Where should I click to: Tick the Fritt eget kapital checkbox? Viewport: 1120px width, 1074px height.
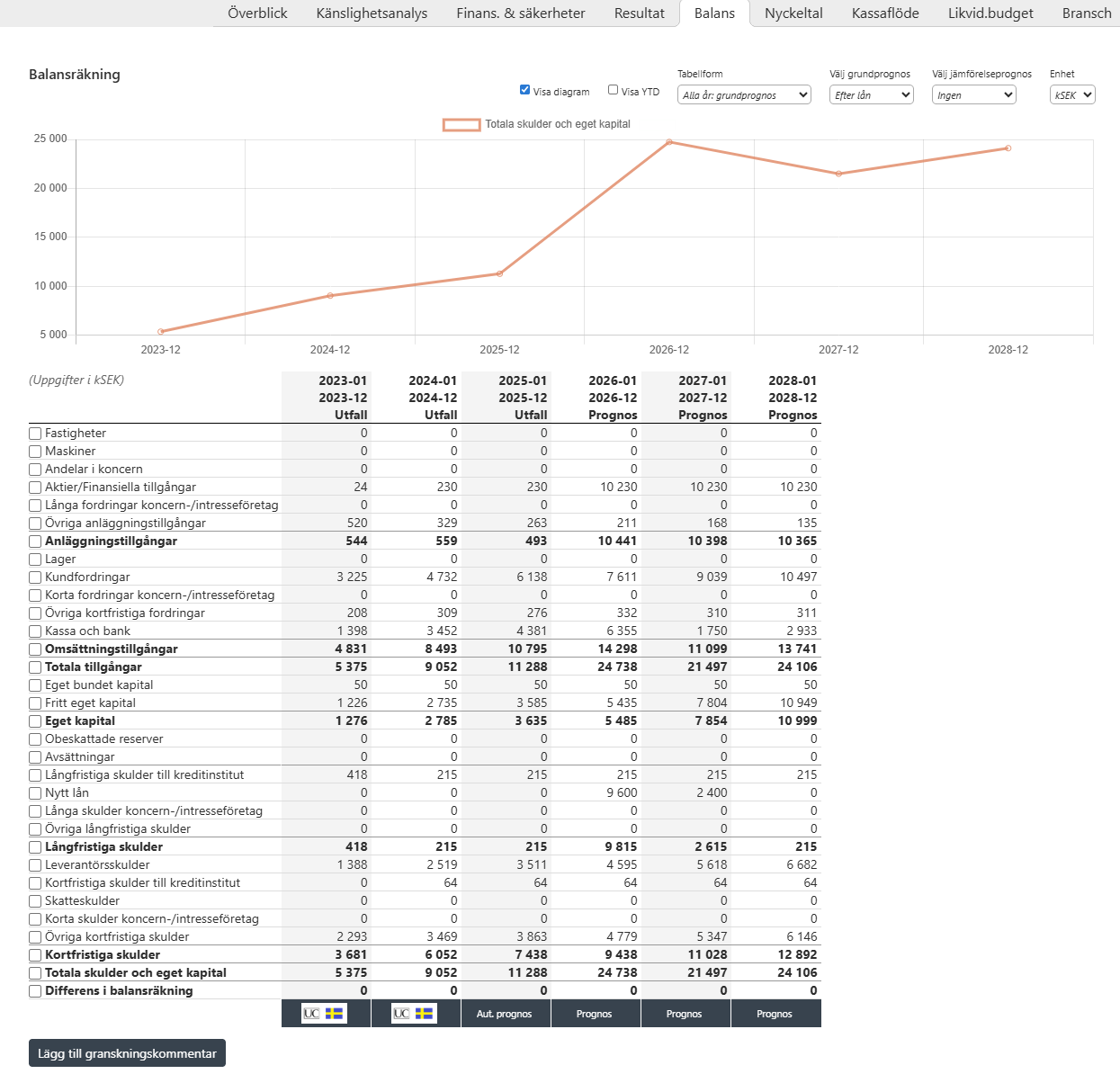35,703
